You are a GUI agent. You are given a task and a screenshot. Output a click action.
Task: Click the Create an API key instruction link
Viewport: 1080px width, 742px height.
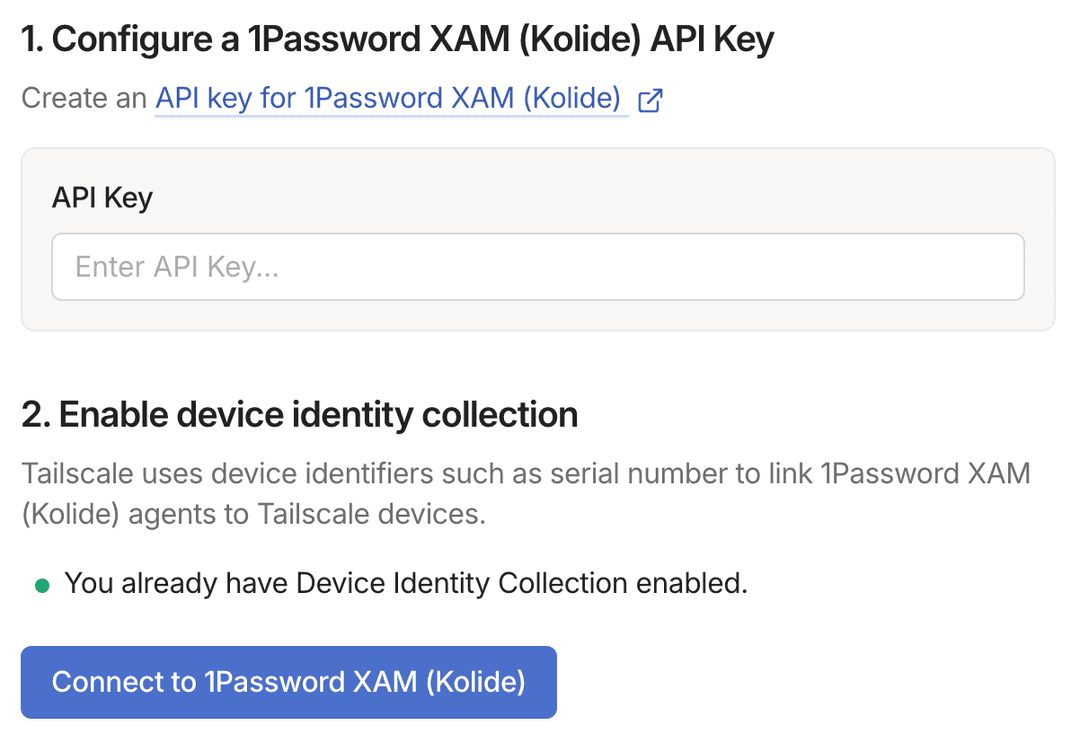390,98
